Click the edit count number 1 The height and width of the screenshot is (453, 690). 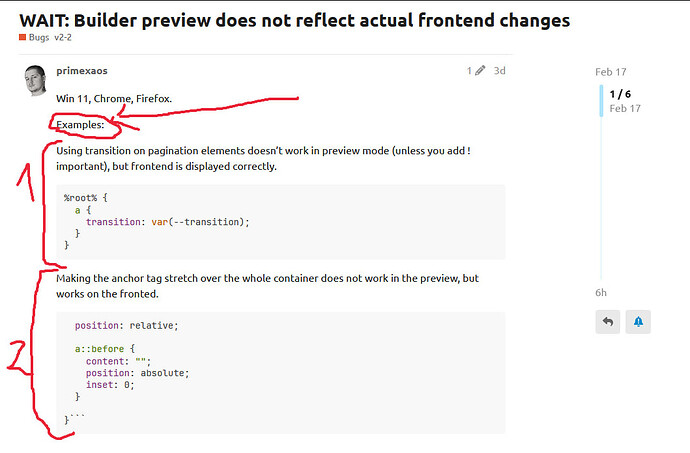[x=469, y=70]
